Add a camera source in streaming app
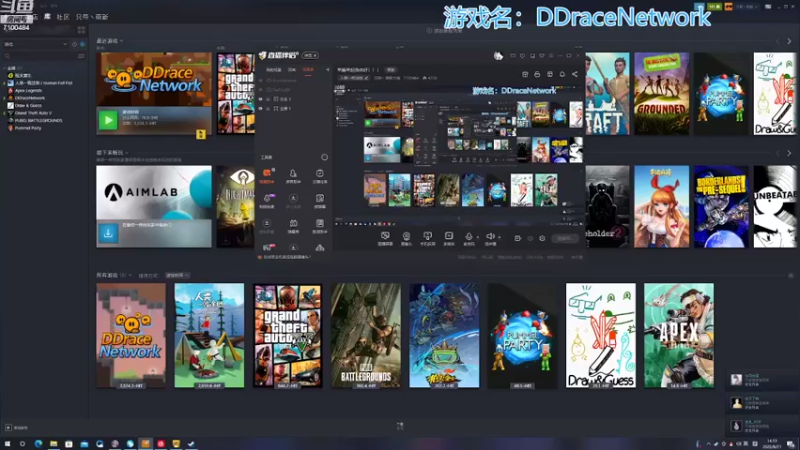The width and height of the screenshot is (800, 450). (x=406, y=238)
